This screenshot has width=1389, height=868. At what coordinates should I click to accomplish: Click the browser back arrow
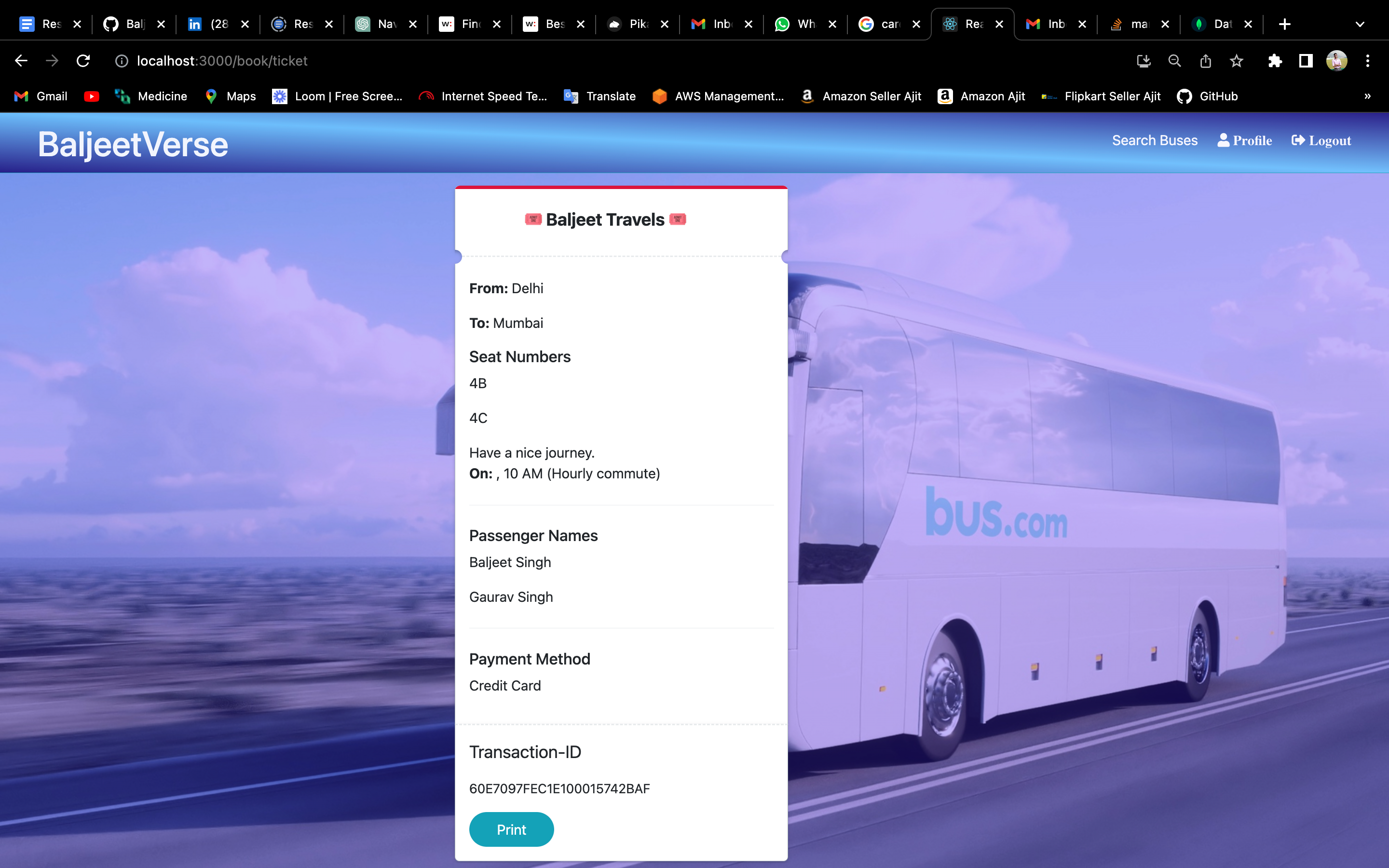pyautogui.click(x=21, y=61)
